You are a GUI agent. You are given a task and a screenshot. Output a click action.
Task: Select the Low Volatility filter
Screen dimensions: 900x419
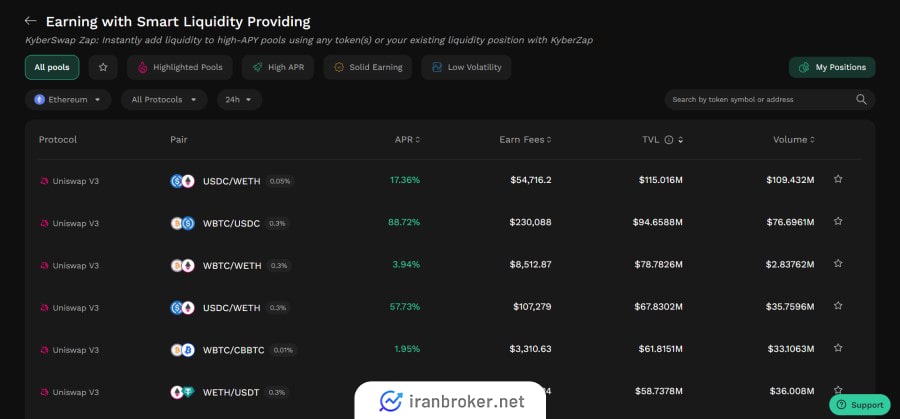point(467,67)
